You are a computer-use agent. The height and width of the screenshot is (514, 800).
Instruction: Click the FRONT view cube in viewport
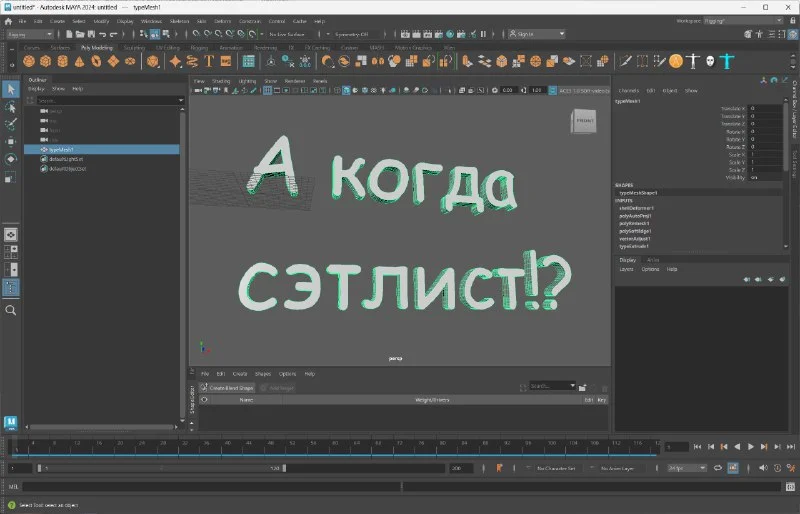[583, 121]
